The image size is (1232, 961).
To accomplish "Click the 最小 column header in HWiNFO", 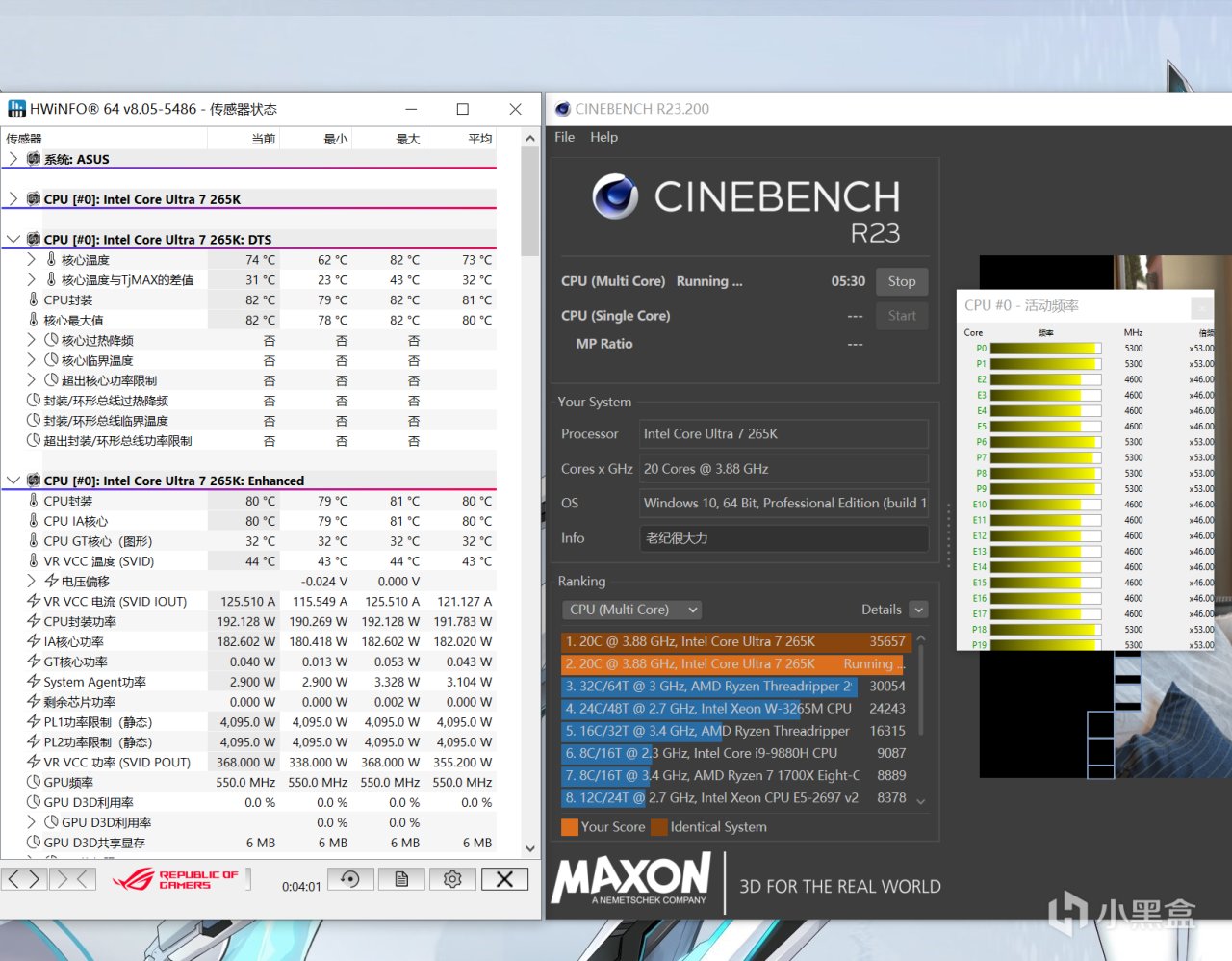I will pos(335,139).
